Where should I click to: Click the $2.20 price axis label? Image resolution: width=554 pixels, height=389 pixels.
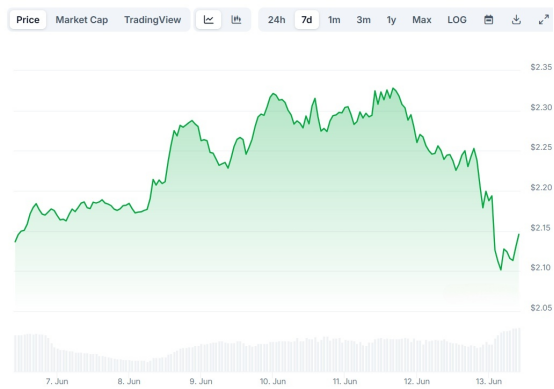[541, 187]
